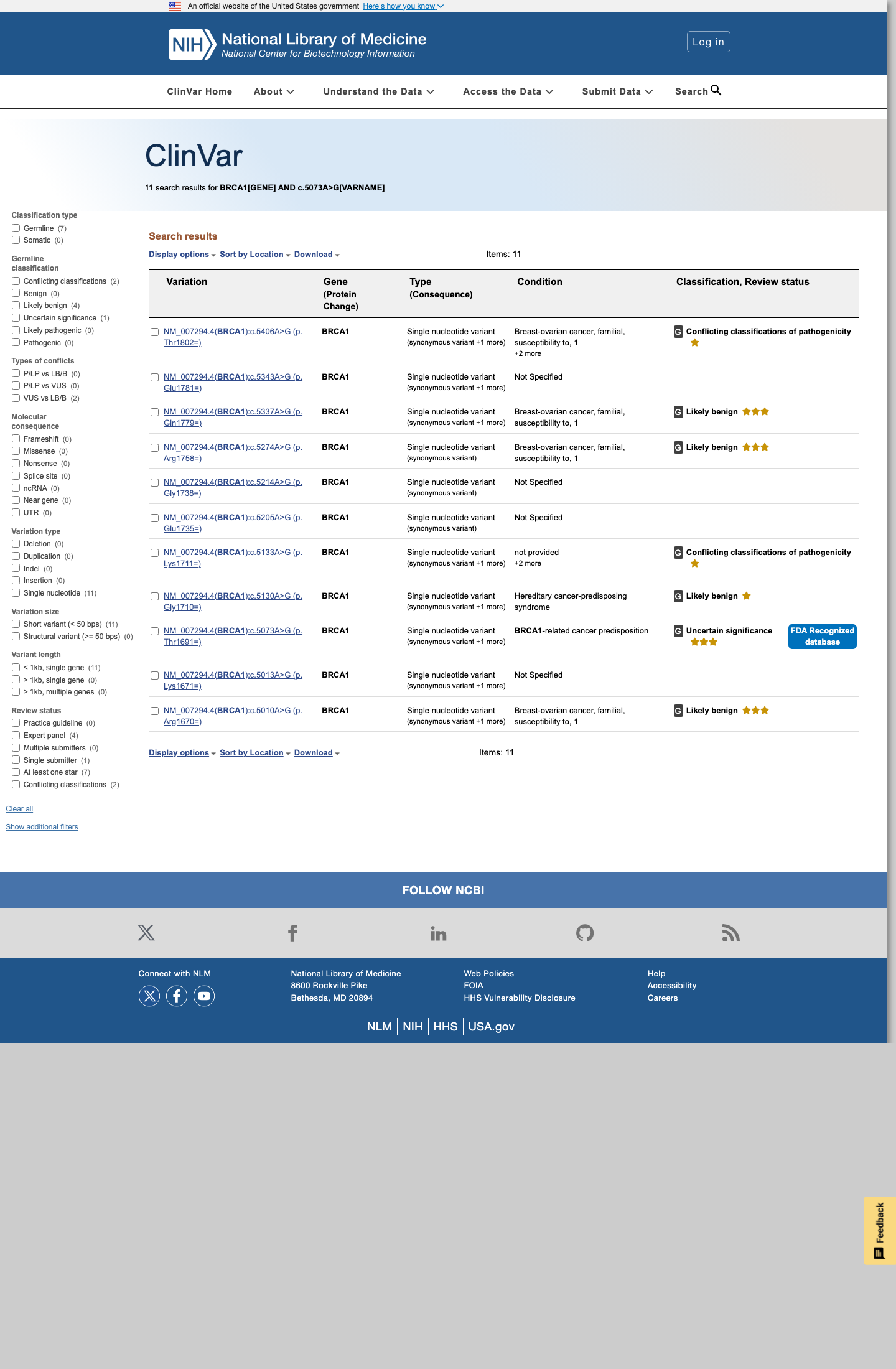This screenshot has width=896, height=1369.
Task: Click the single star for c.5130A>G Likely benign
Action: click(747, 596)
